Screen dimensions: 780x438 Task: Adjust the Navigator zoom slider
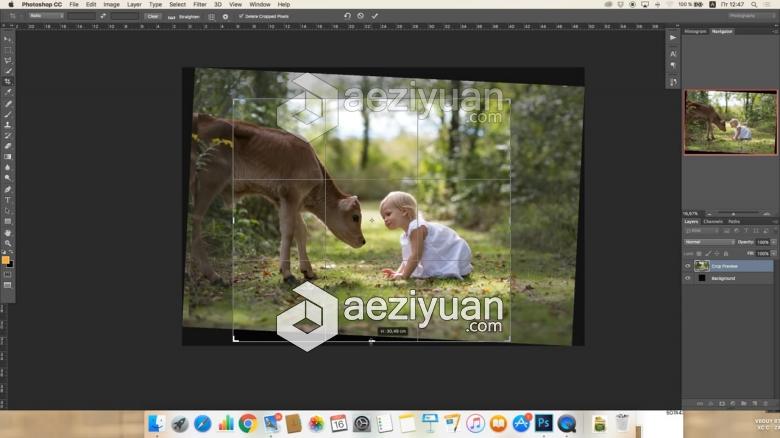[x=733, y=214]
